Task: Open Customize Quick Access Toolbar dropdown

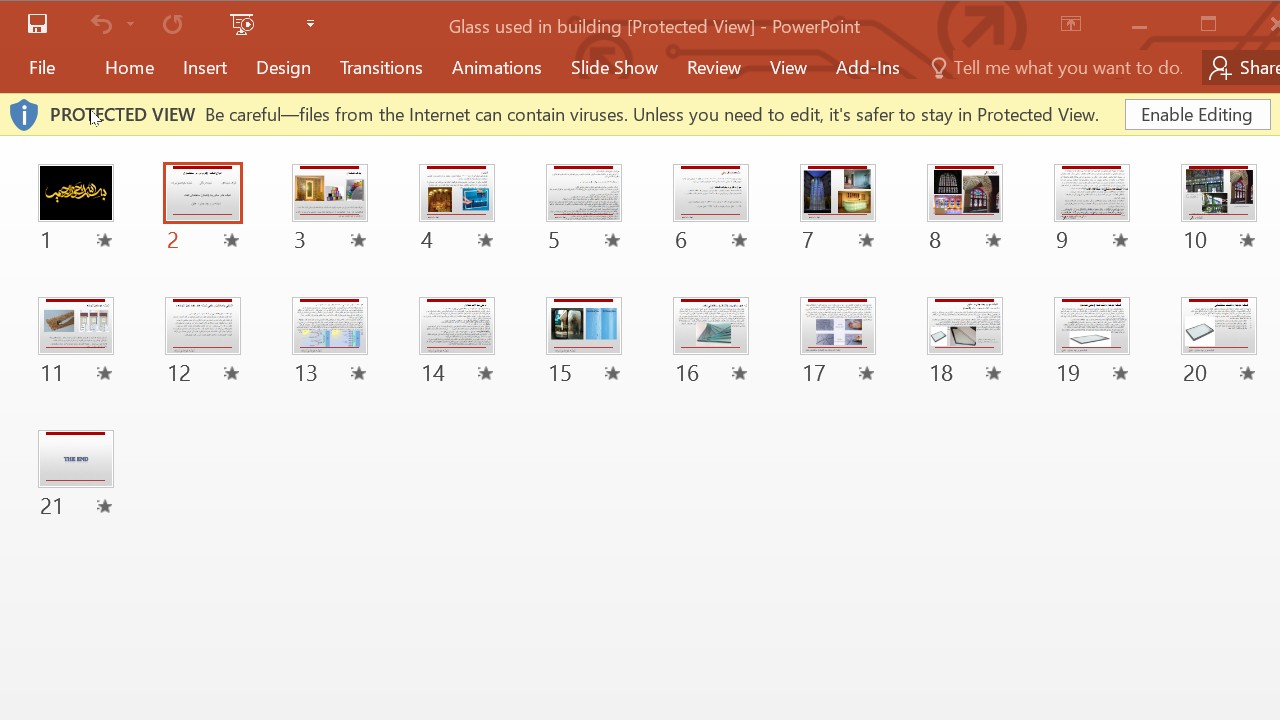Action: click(310, 24)
